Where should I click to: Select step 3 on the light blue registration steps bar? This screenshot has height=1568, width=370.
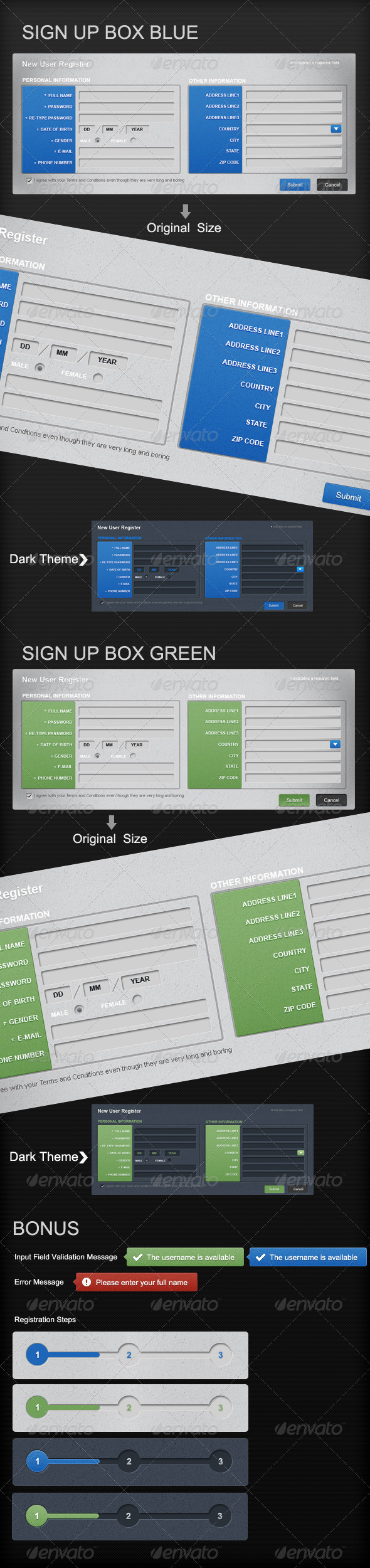pos(220,1355)
